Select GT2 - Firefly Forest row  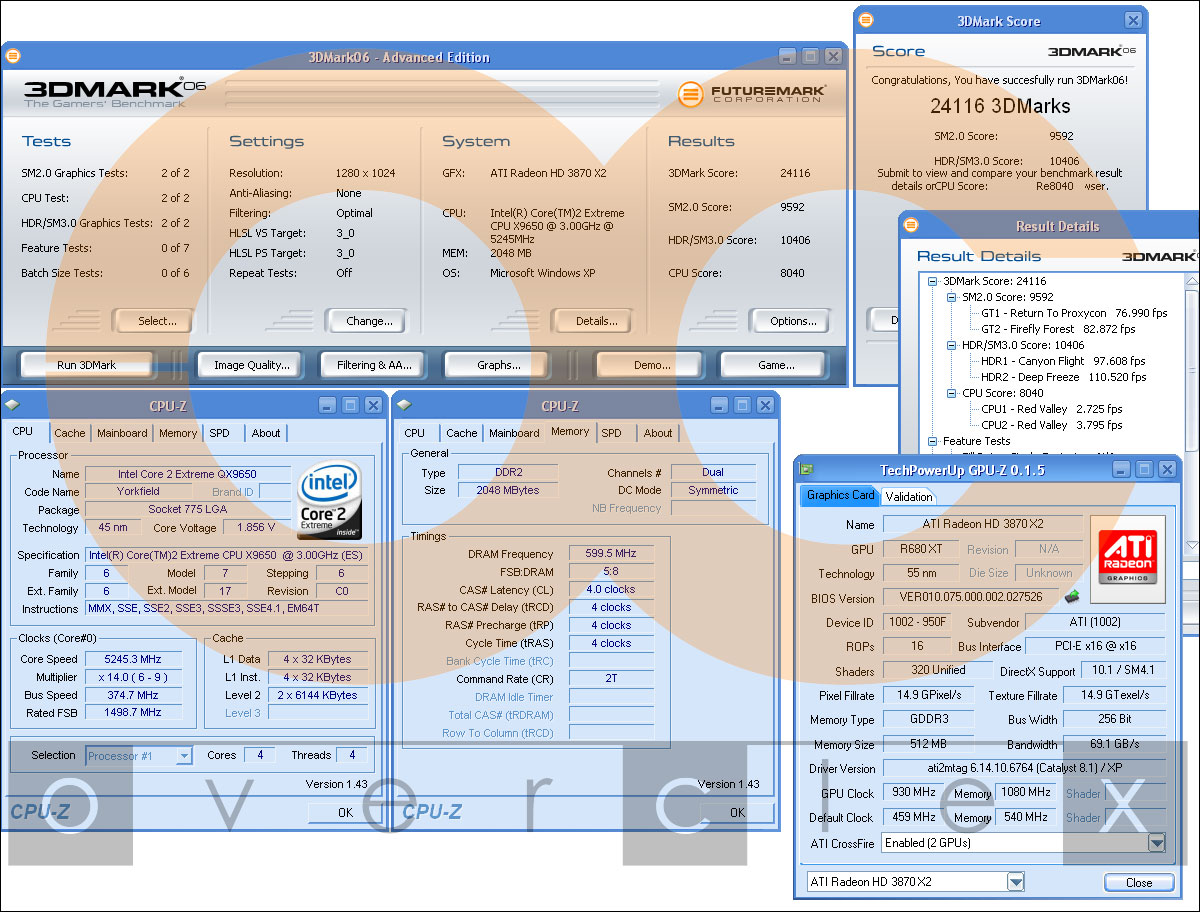tap(1058, 329)
